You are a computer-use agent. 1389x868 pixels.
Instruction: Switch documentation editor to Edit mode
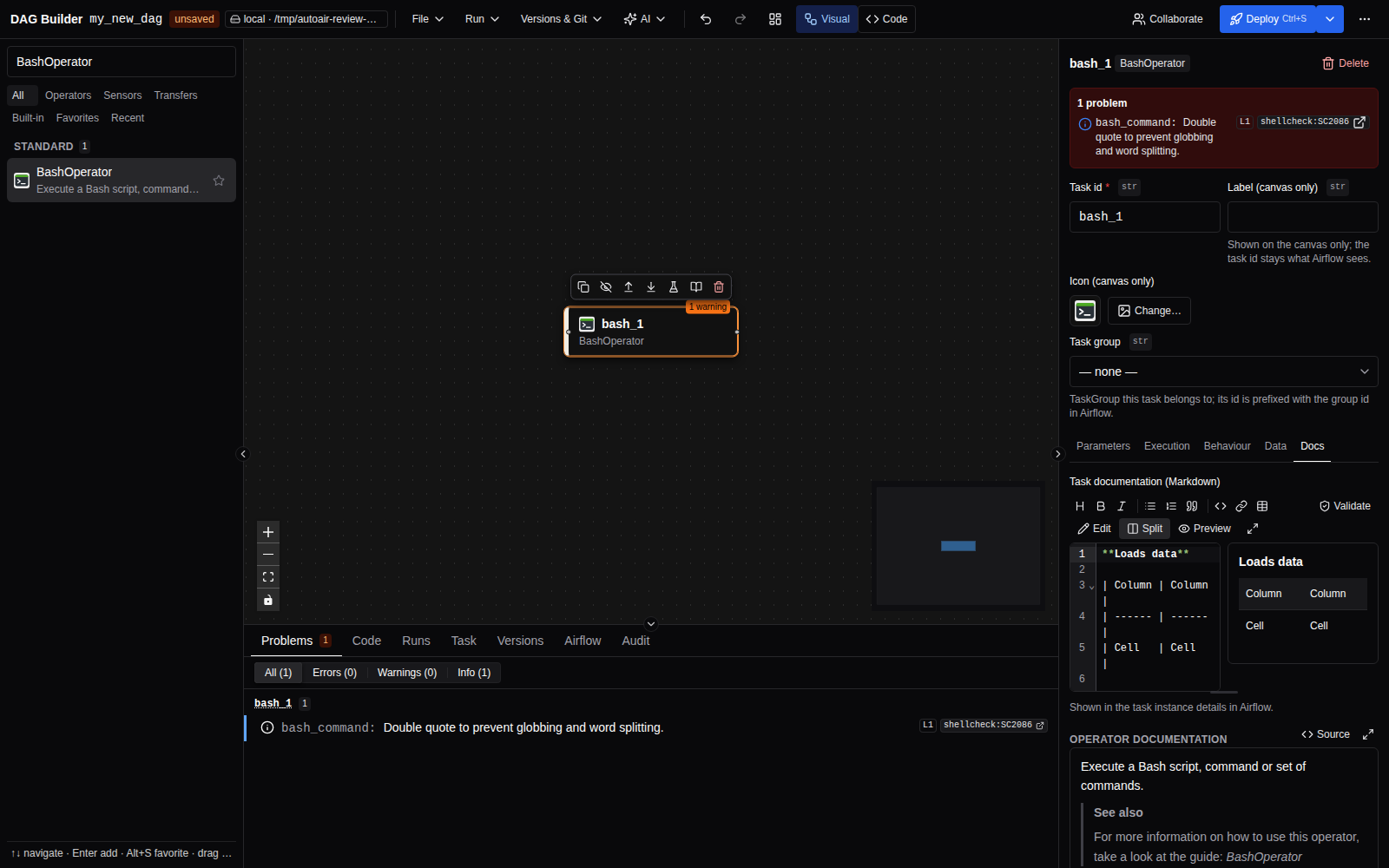coord(1094,529)
